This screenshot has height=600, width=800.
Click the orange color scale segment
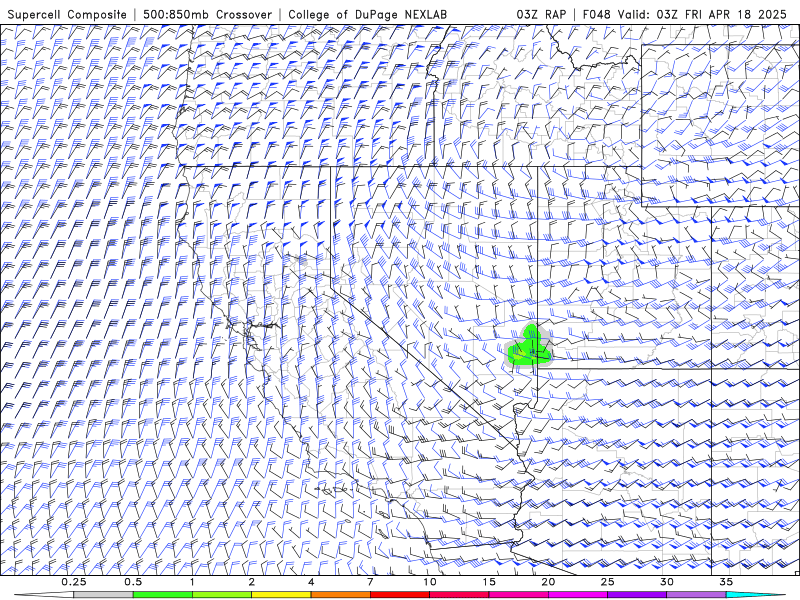point(340,595)
